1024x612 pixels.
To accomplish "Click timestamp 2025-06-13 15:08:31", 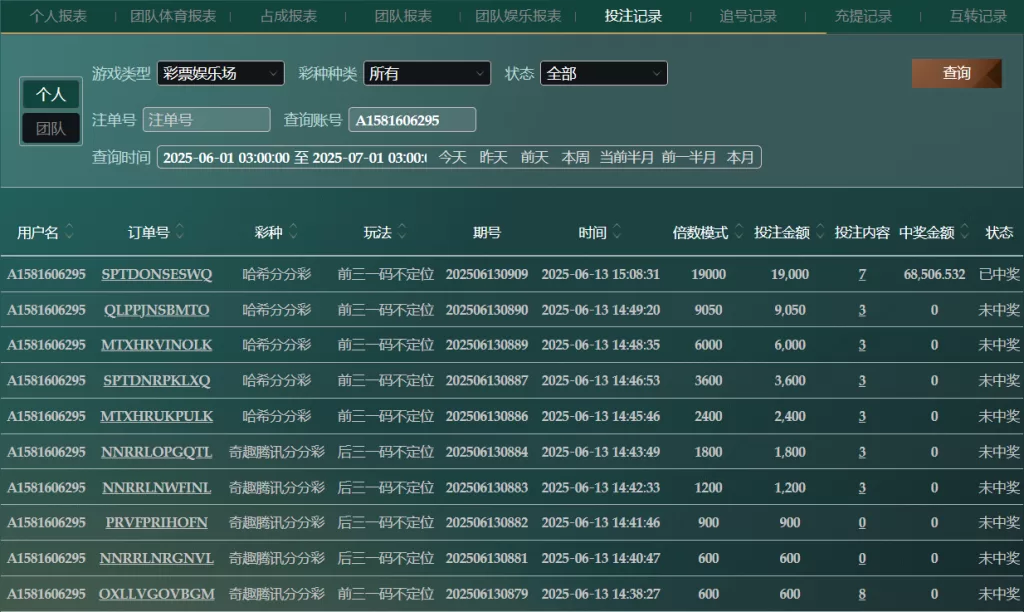I will (x=600, y=274).
